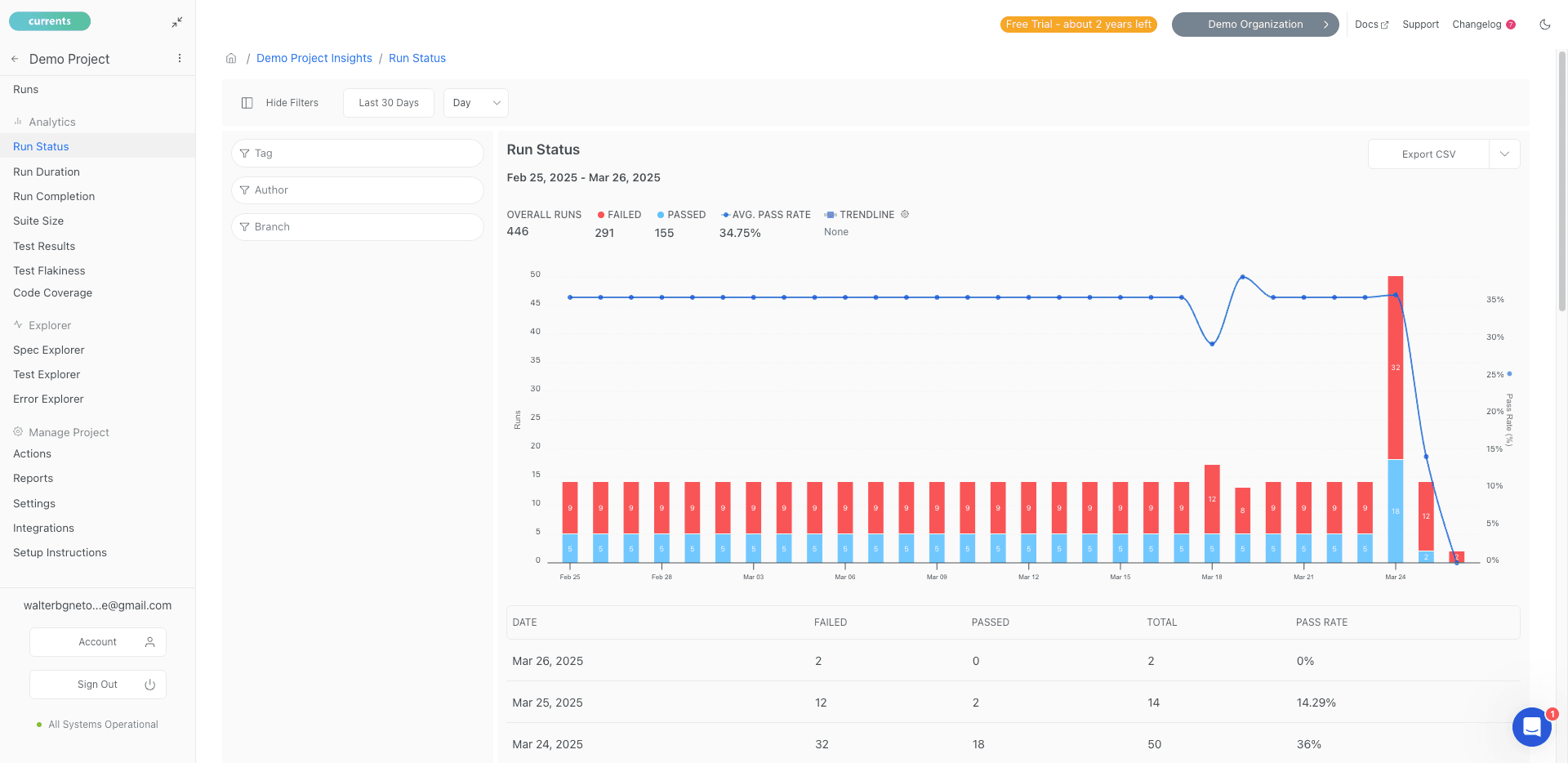Click the Mar 24 red failed bar
This screenshot has height=763, width=1568.
[x=1396, y=368]
